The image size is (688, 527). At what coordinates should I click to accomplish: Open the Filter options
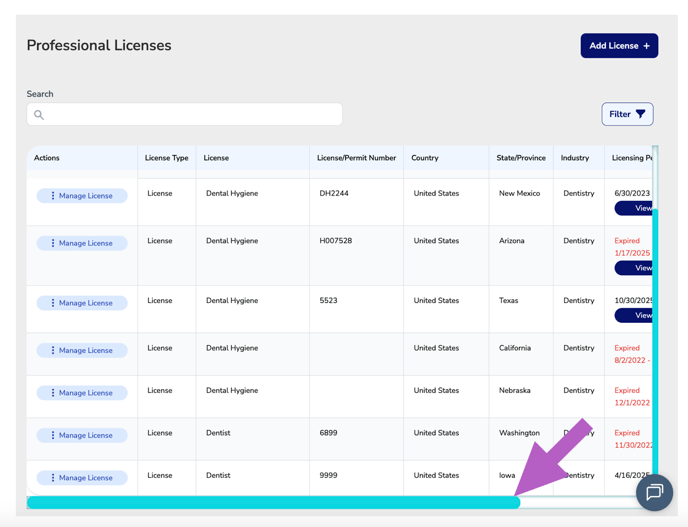click(x=627, y=114)
